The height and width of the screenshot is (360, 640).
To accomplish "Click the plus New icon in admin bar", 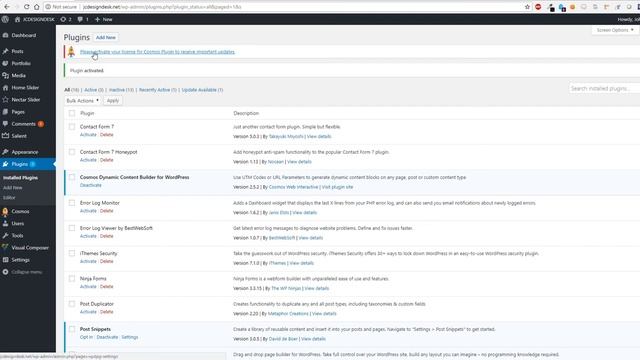I will (97, 19).
